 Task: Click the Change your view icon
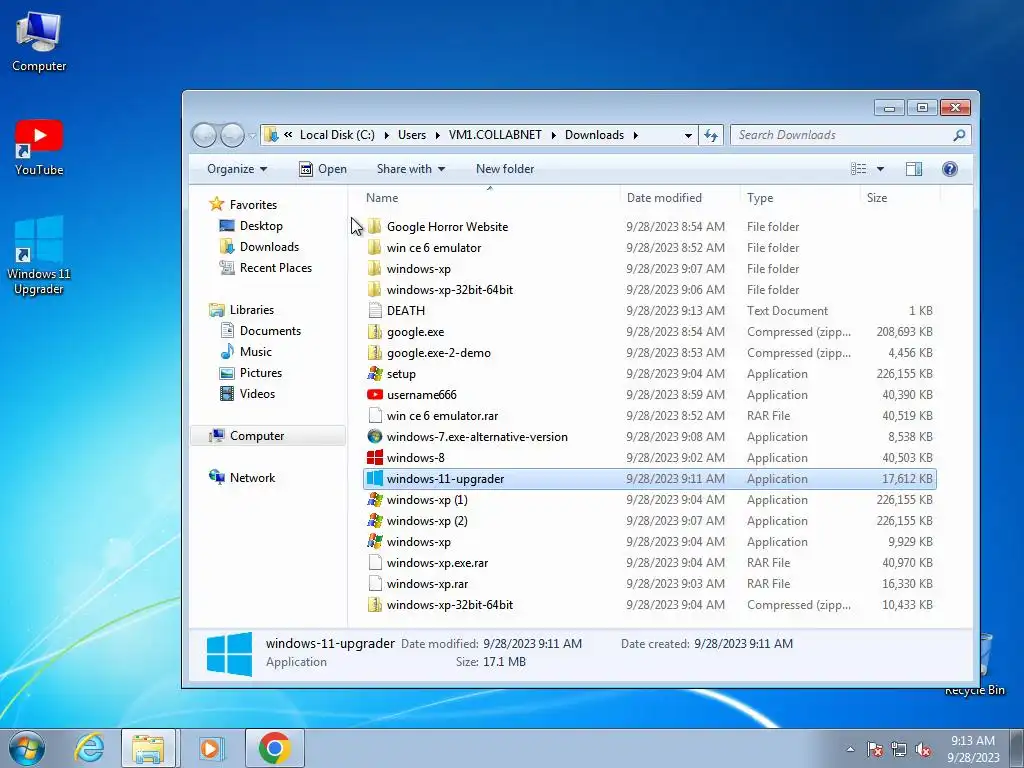tap(858, 169)
